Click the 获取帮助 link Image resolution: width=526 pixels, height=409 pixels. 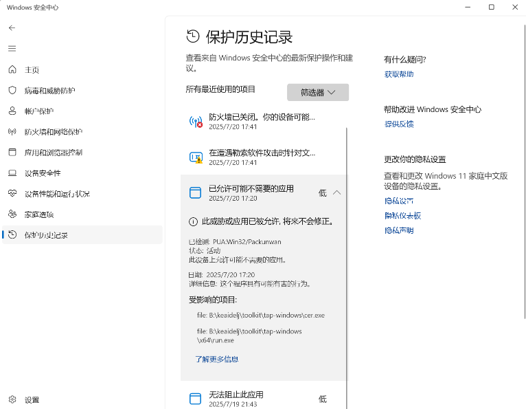399,74
